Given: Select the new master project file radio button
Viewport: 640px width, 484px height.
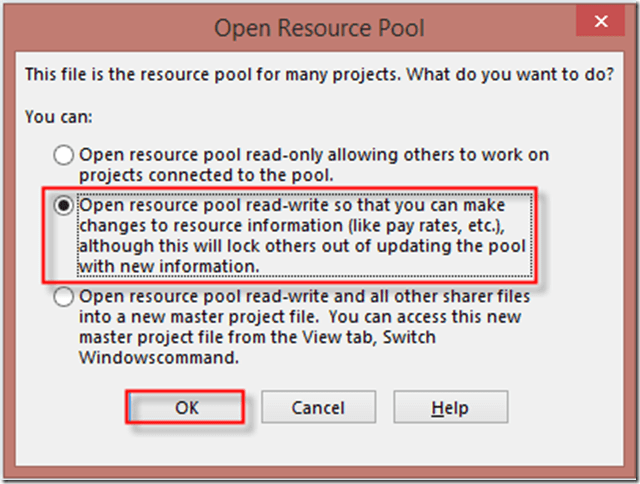Looking at the screenshot, I should (x=65, y=296).
